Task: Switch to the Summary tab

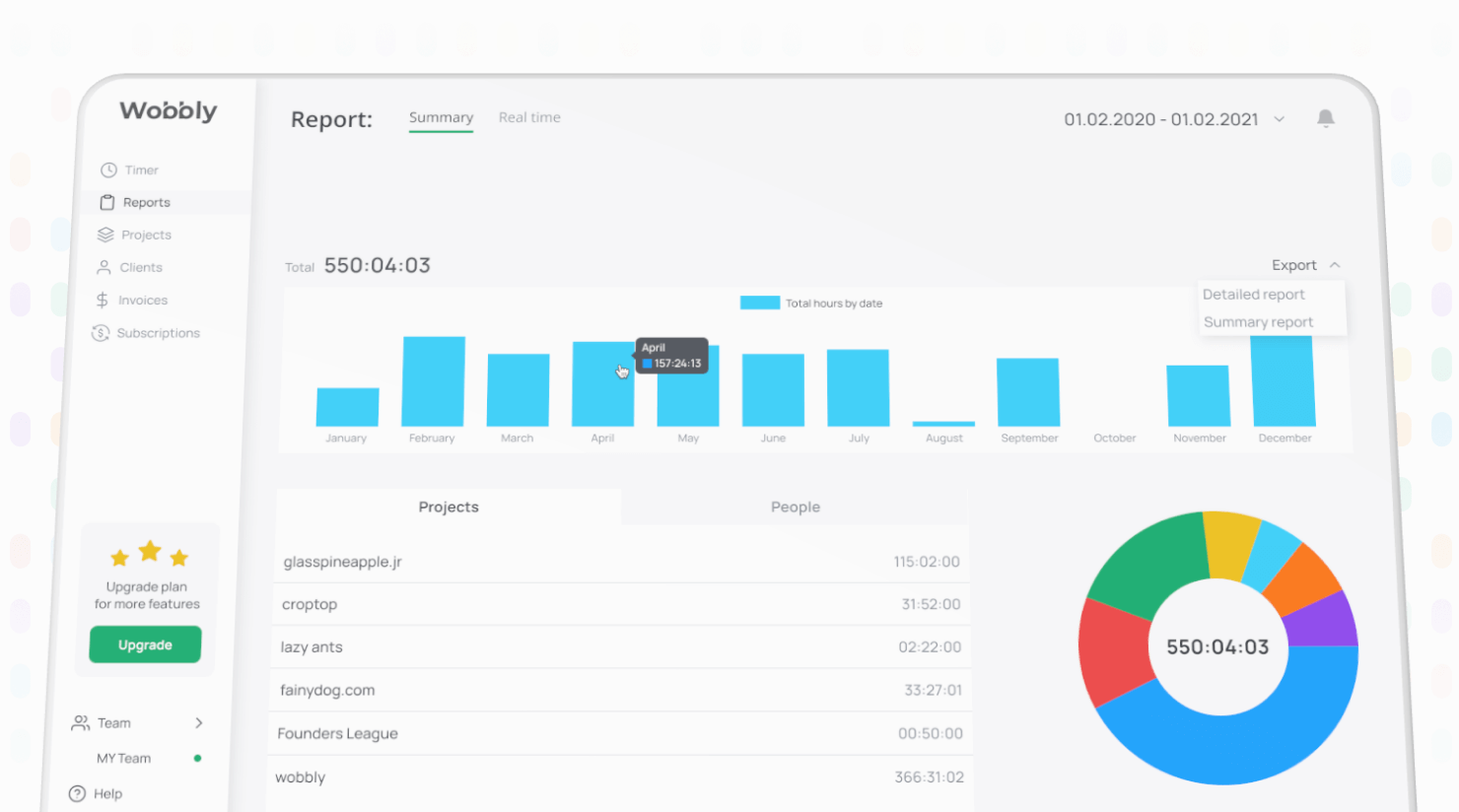Action: (x=441, y=117)
